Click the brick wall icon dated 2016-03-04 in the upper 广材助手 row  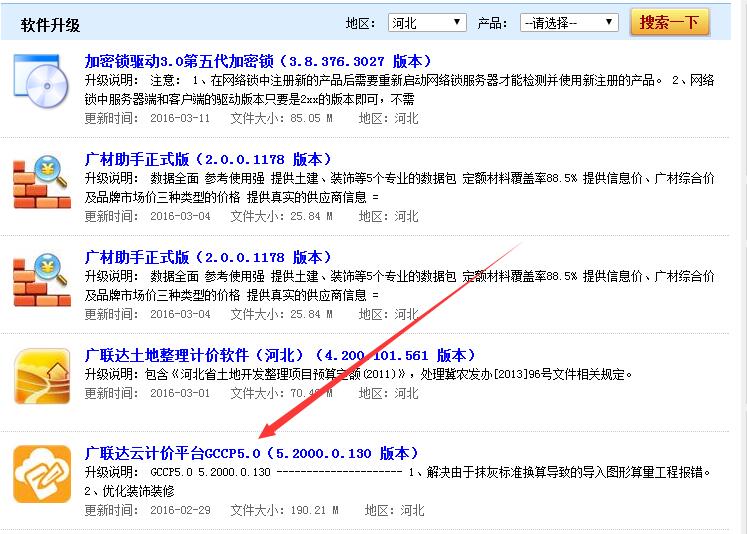point(42,182)
